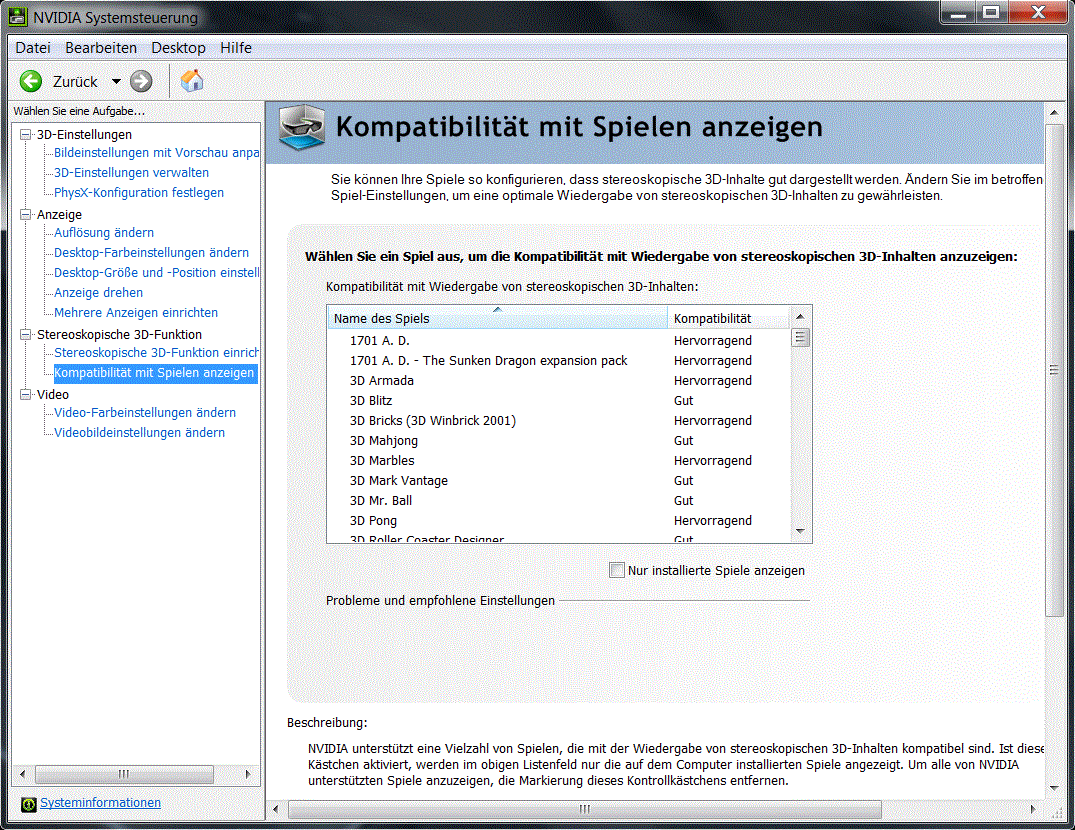Select the 3D Mr. Ball row

tap(559, 500)
